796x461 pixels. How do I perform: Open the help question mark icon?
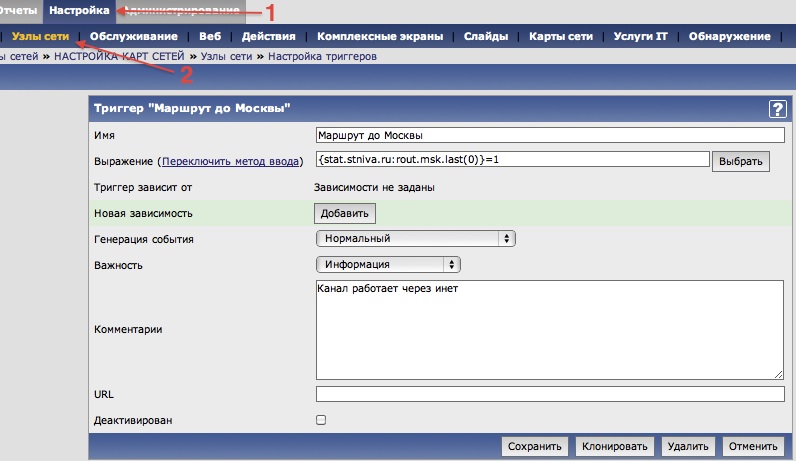click(776, 110)
